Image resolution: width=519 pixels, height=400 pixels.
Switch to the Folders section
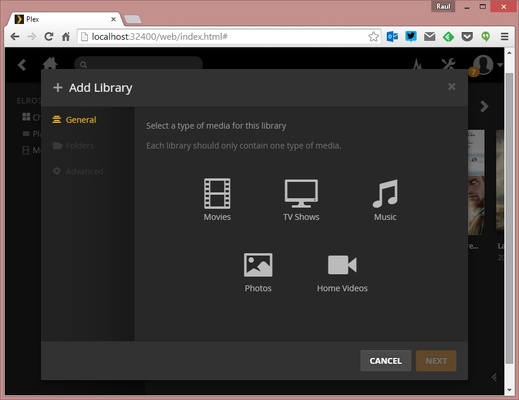coord(73,145)
